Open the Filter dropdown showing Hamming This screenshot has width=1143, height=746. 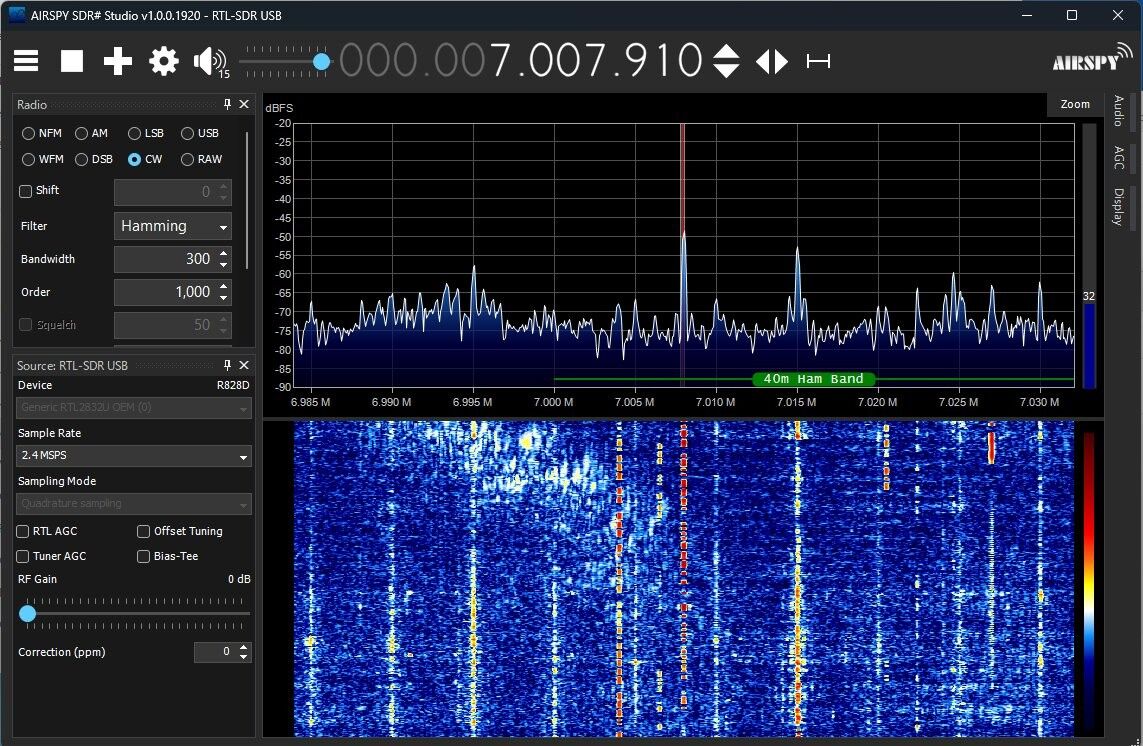[172, 226]
